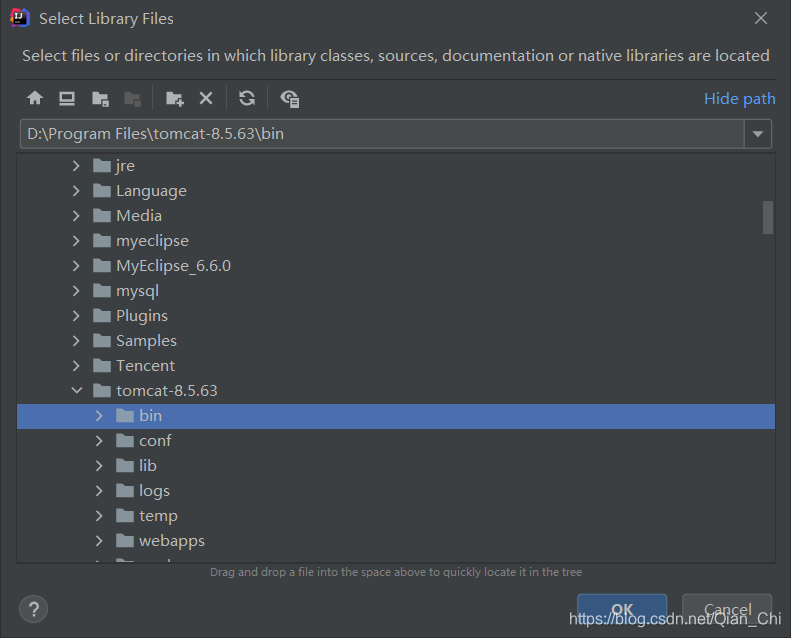
Task: Select the Language folder row
Action: point(396,191)
